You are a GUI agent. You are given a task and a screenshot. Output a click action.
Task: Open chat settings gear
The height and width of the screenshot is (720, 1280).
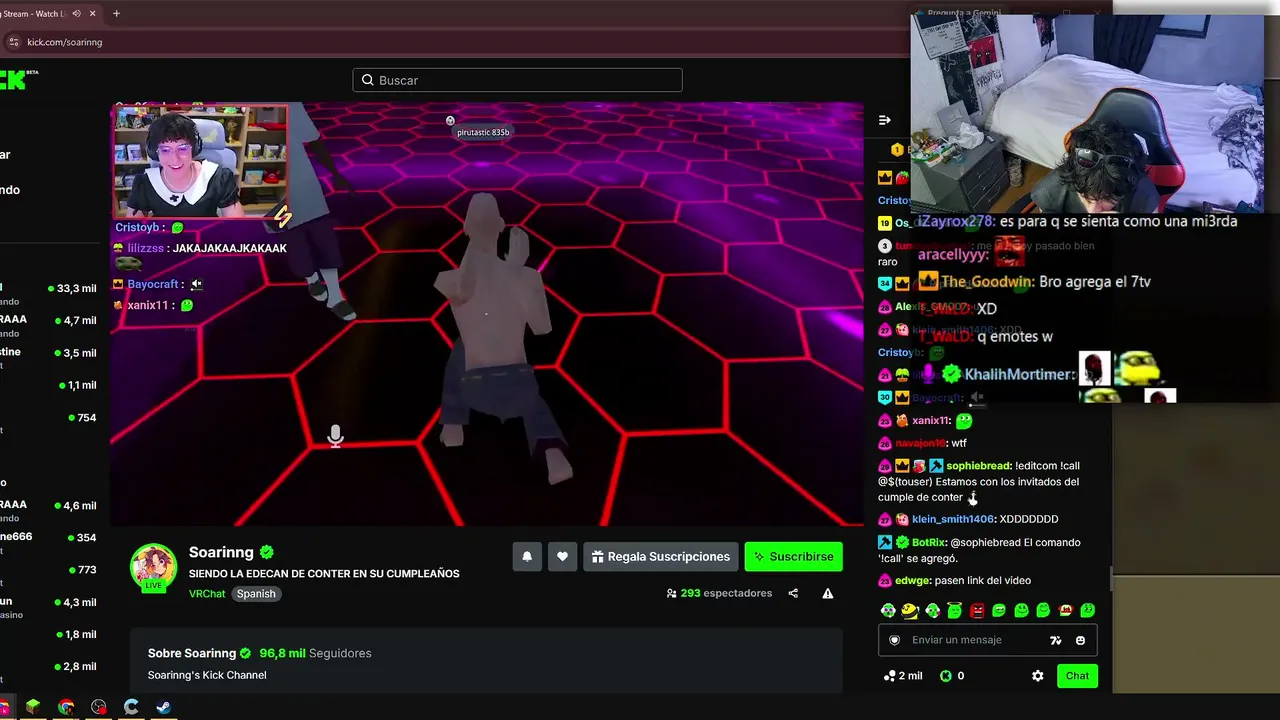tap(1038, 676)
